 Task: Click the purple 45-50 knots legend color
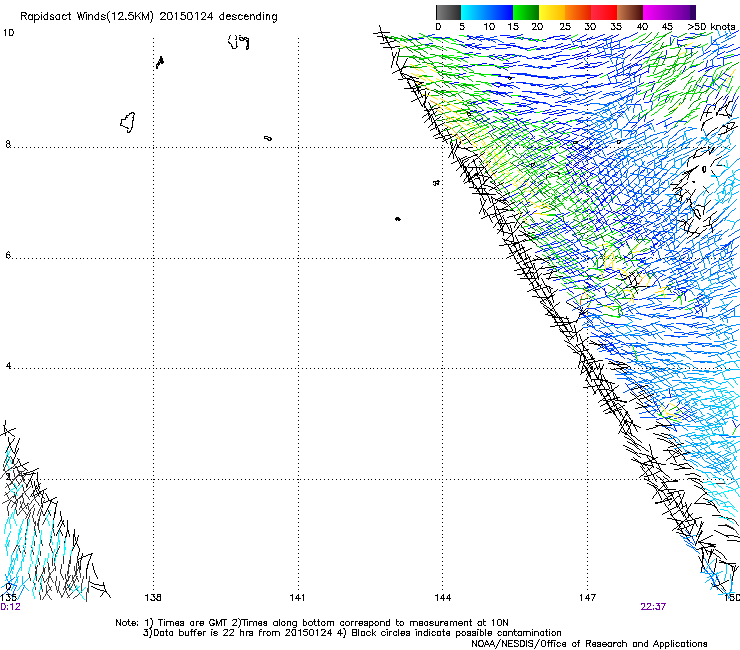pos(682,12)
